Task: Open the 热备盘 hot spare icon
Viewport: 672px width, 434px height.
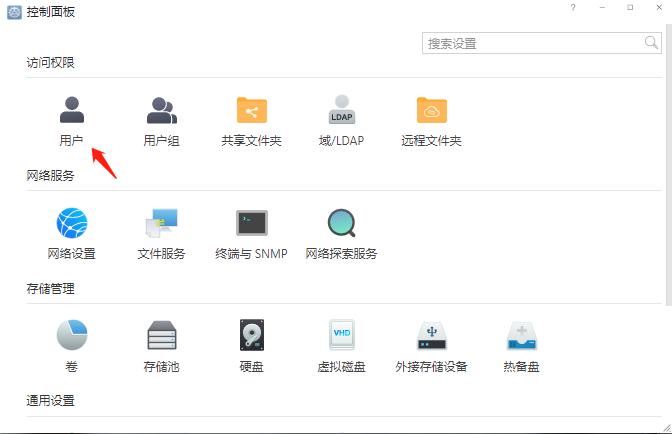Action: click(x=521, y=336)
